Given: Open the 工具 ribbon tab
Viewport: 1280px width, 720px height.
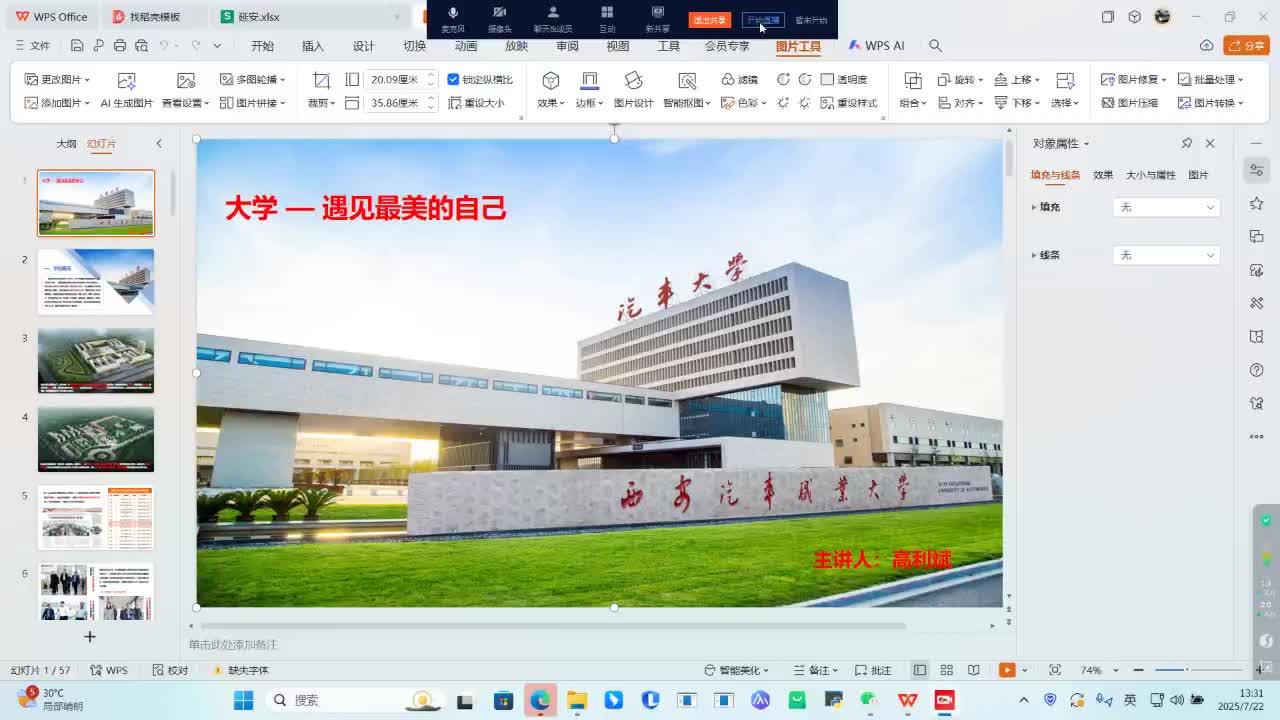Looking at the screenshot, I should (669, 46).
